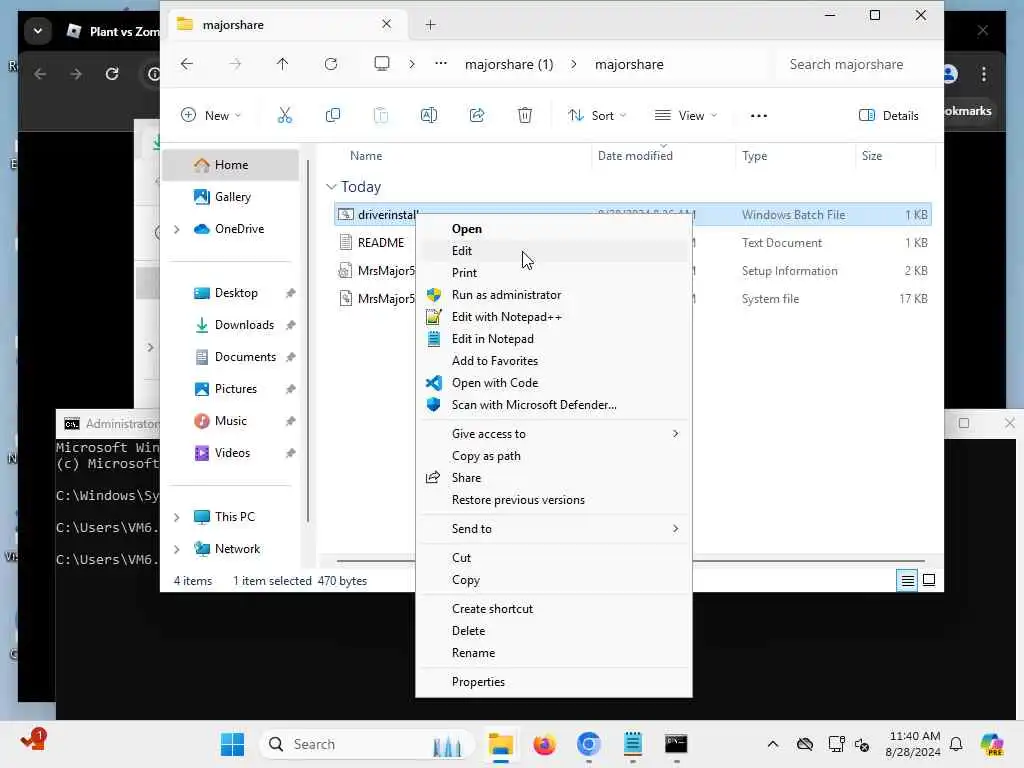Reload the page in the Chrome window
Image resolution: width=1024 pixels, height=768 pixels.
[x=112, y=74]
